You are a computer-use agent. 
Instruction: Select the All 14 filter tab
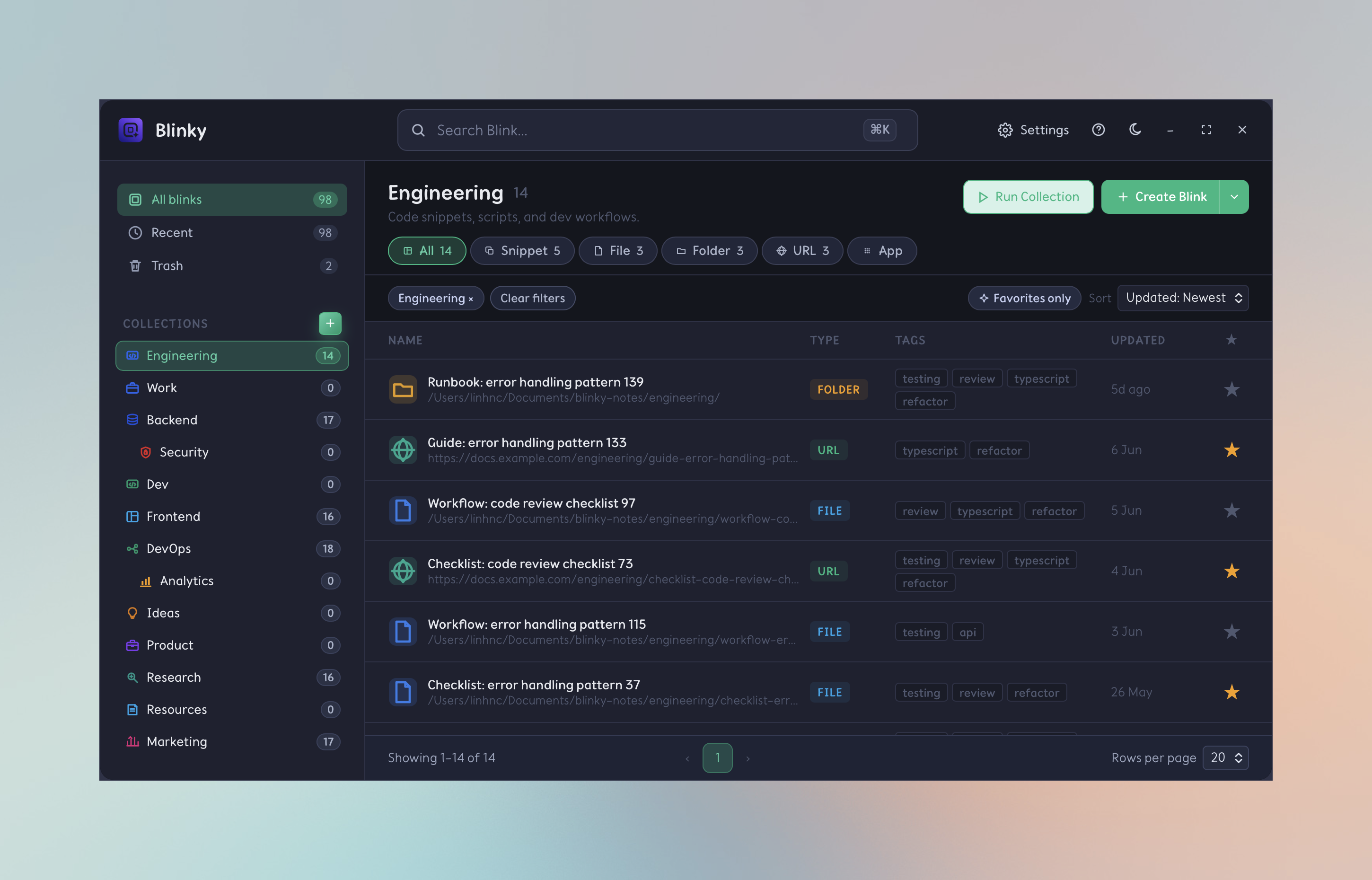point(427,251)
